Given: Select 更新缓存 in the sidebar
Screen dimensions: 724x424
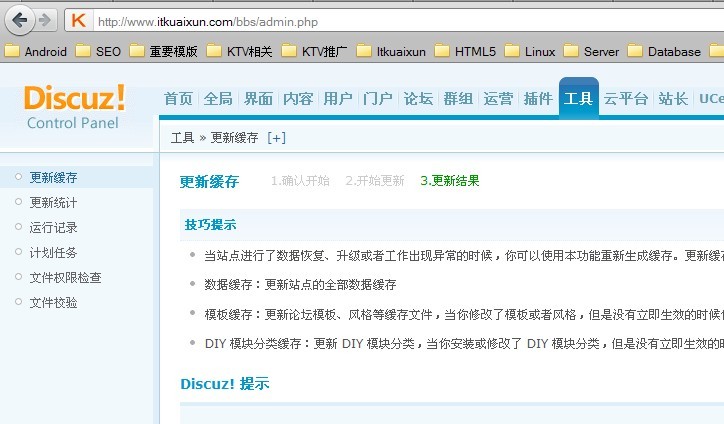Looking at the screenshot, I should pyautogui.click(x=54, y=177).
